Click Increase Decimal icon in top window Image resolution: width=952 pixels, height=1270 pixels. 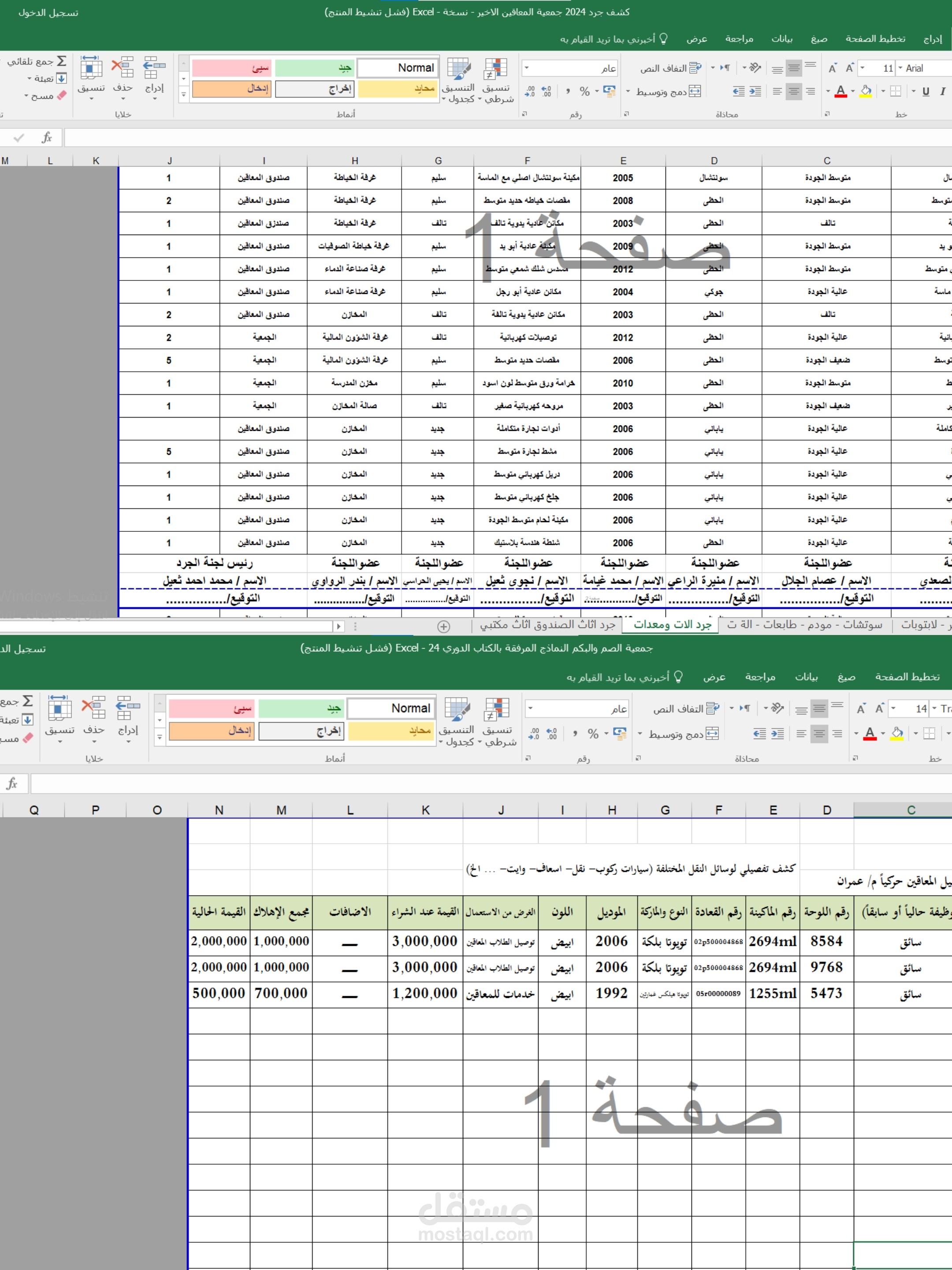547,91
